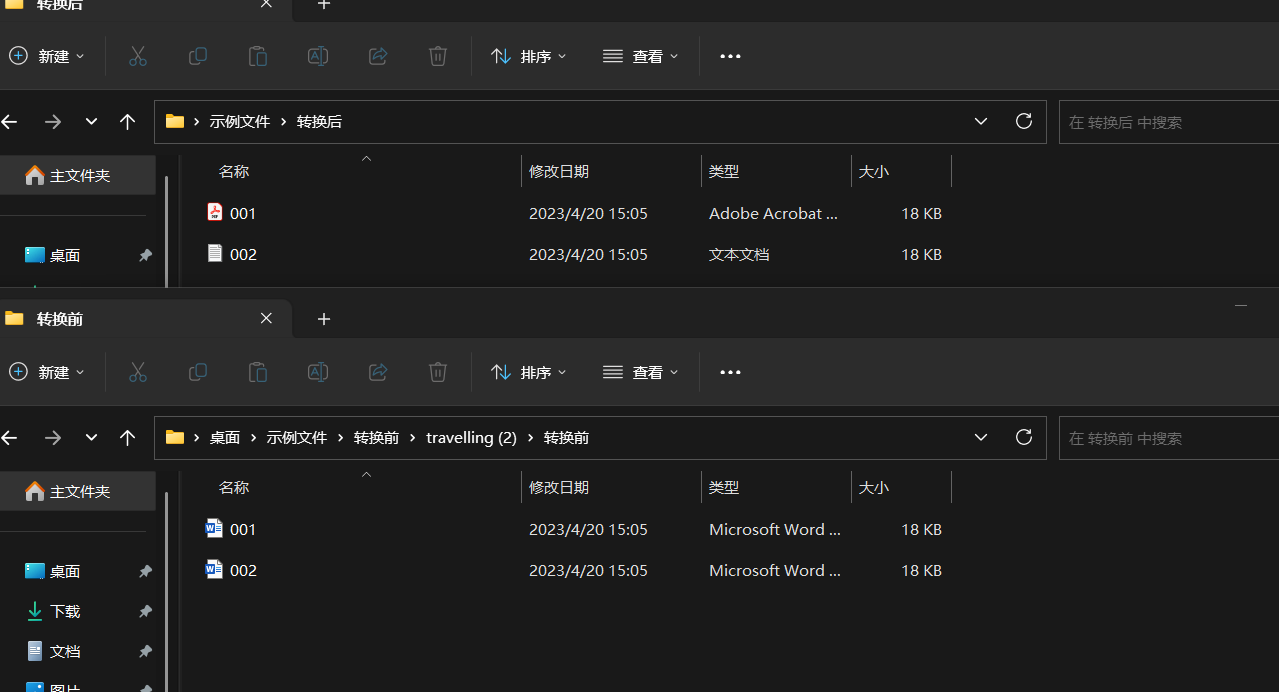The height and width of the screenshot is (692, 1279).
Task: Open a new File Explorer tab with the plus button
Action: coord(323,318)
